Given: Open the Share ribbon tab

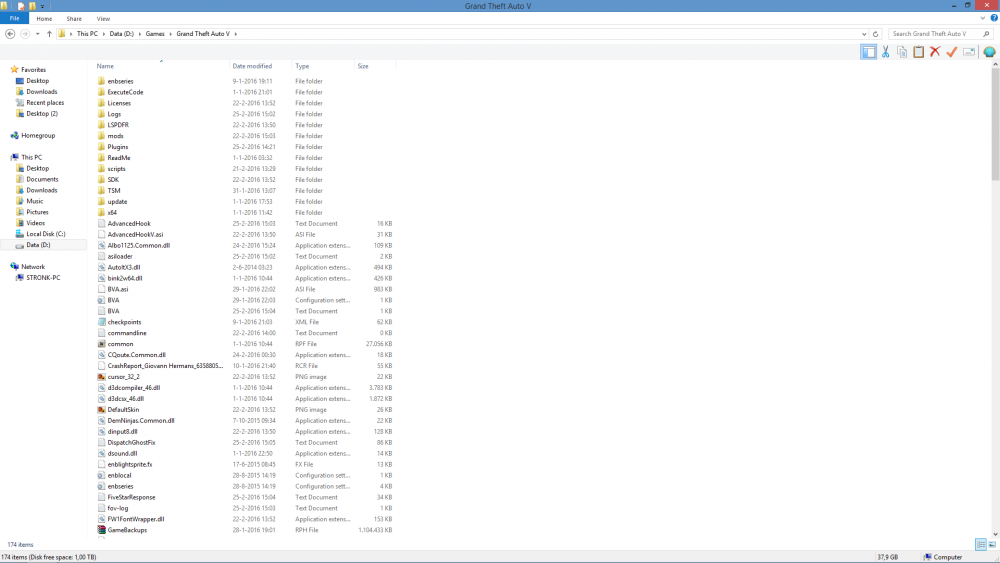Looking at the screenshot, I should point(74,18).
